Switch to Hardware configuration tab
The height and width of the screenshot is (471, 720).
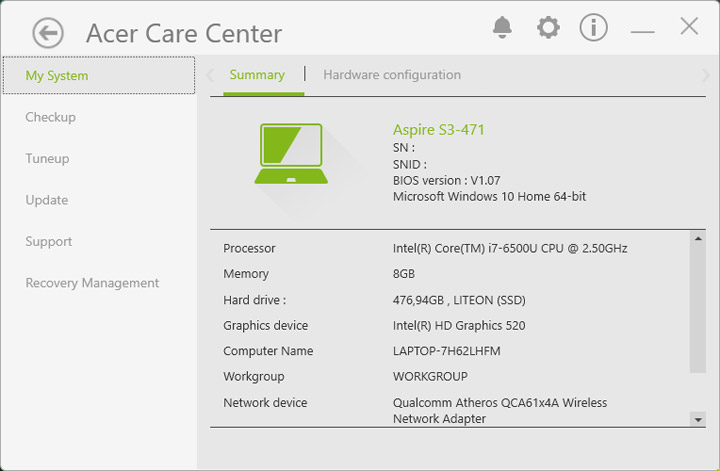point(392,75)
